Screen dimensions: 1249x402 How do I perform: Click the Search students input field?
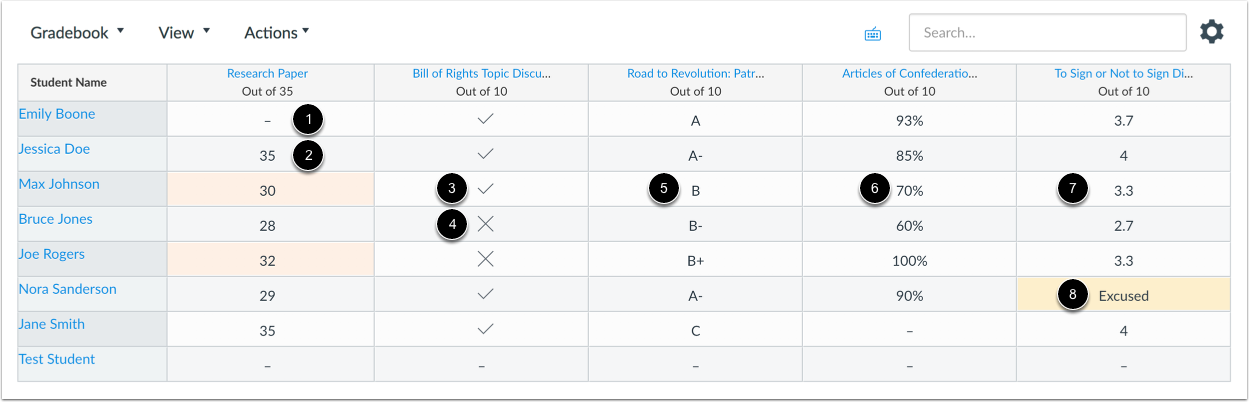click(x=1047, y=32)
